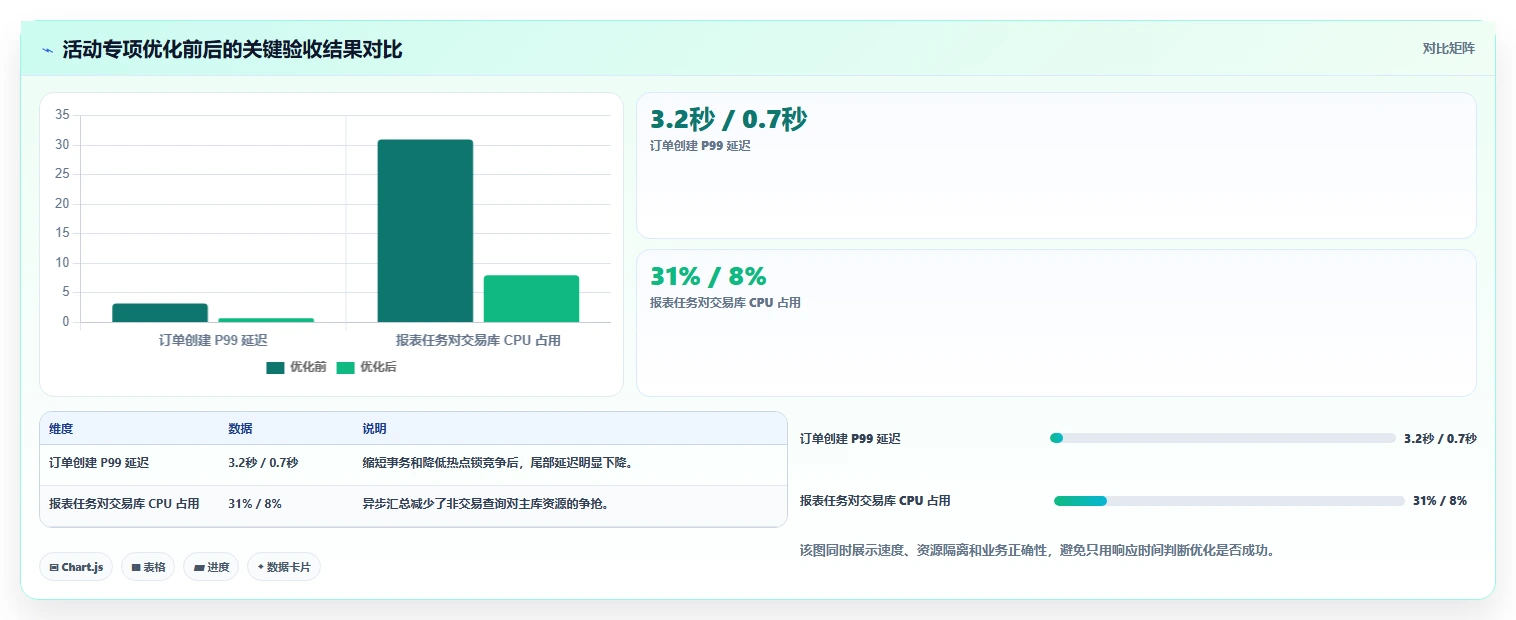
Task: Click the 3.2秒 / 0.7秒 data card heading
Action: pyautogui.click(x=728, y=120)
